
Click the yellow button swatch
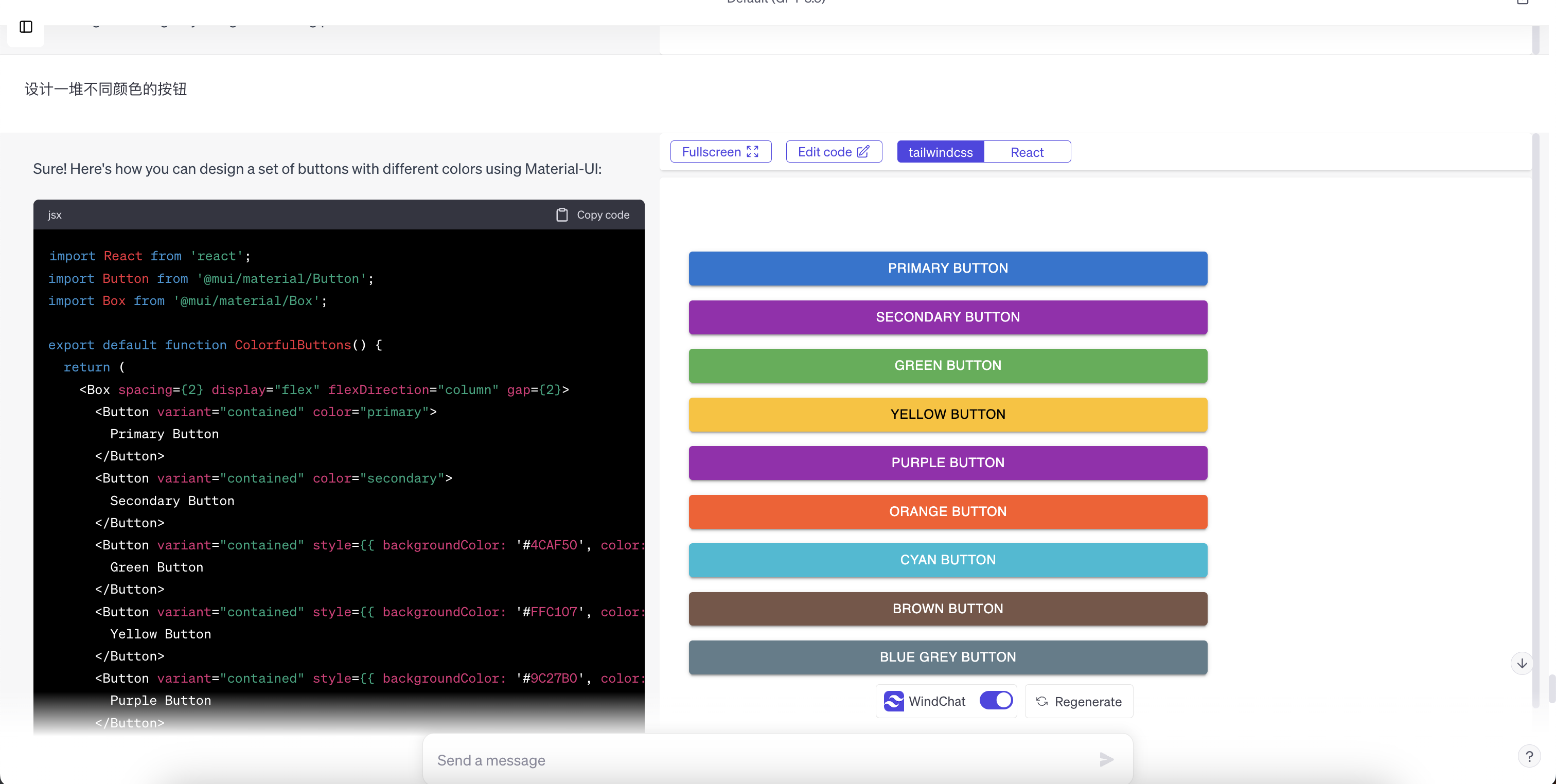coord(947,414)
